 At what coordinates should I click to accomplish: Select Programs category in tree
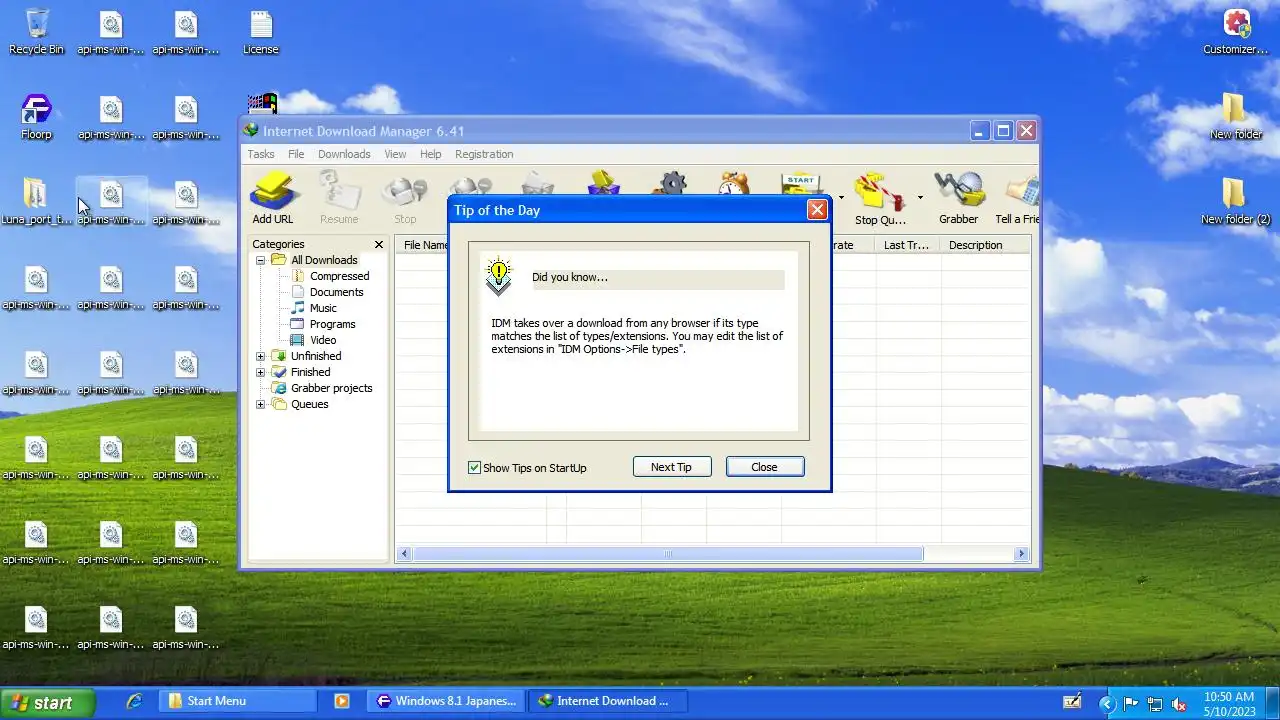click(x=332, y=324)
